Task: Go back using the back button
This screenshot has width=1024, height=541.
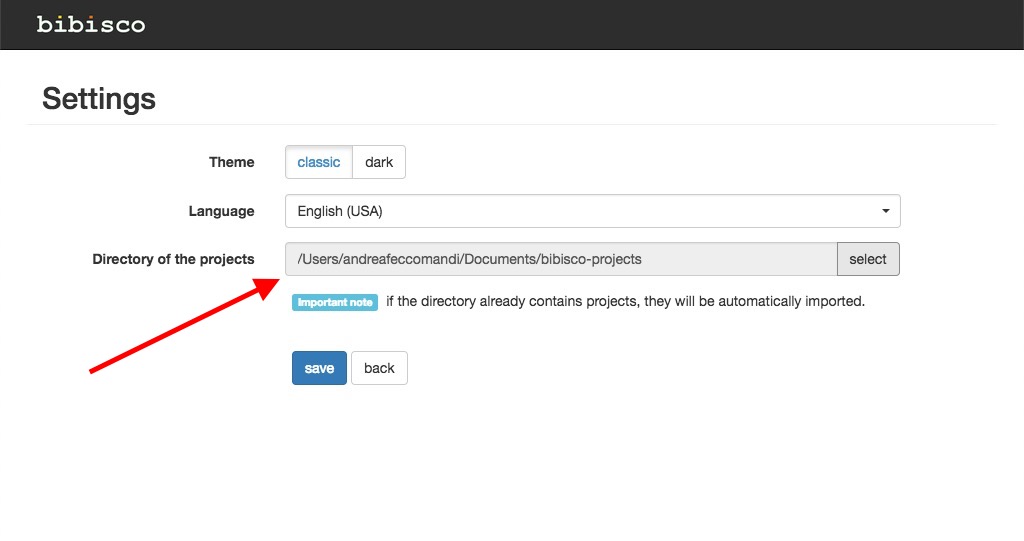Action: [x=379, y=368]
